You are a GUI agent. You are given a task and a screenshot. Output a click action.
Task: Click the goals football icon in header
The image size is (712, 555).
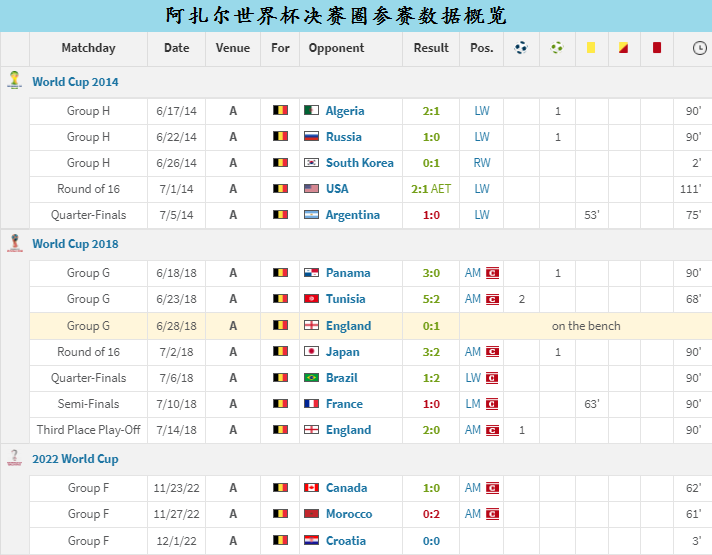(x=521, y=47)
